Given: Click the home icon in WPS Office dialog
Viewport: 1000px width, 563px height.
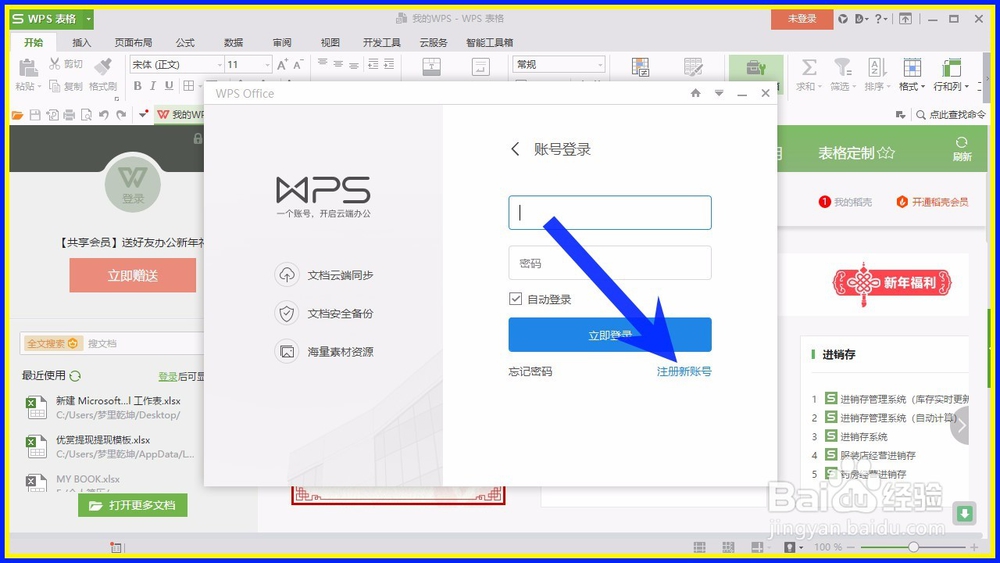Looking at the screenshot, I should pos(696,93).
